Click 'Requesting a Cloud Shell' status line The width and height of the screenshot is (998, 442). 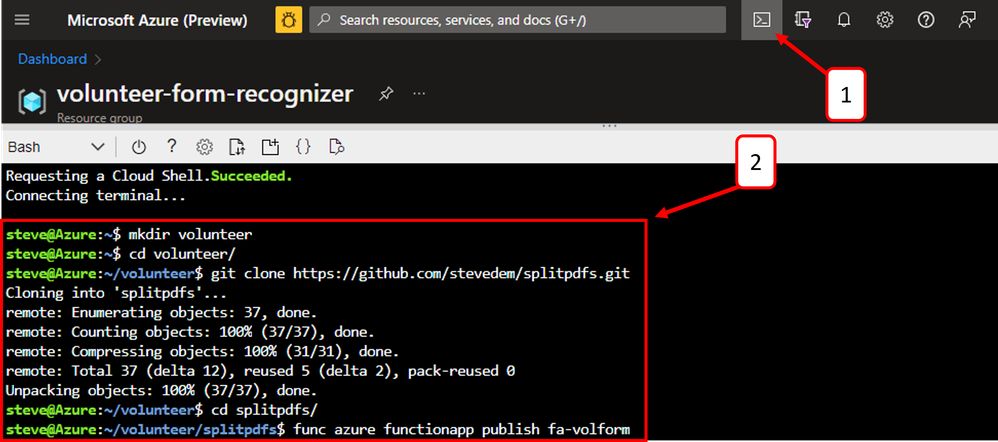tap(149, 176)
